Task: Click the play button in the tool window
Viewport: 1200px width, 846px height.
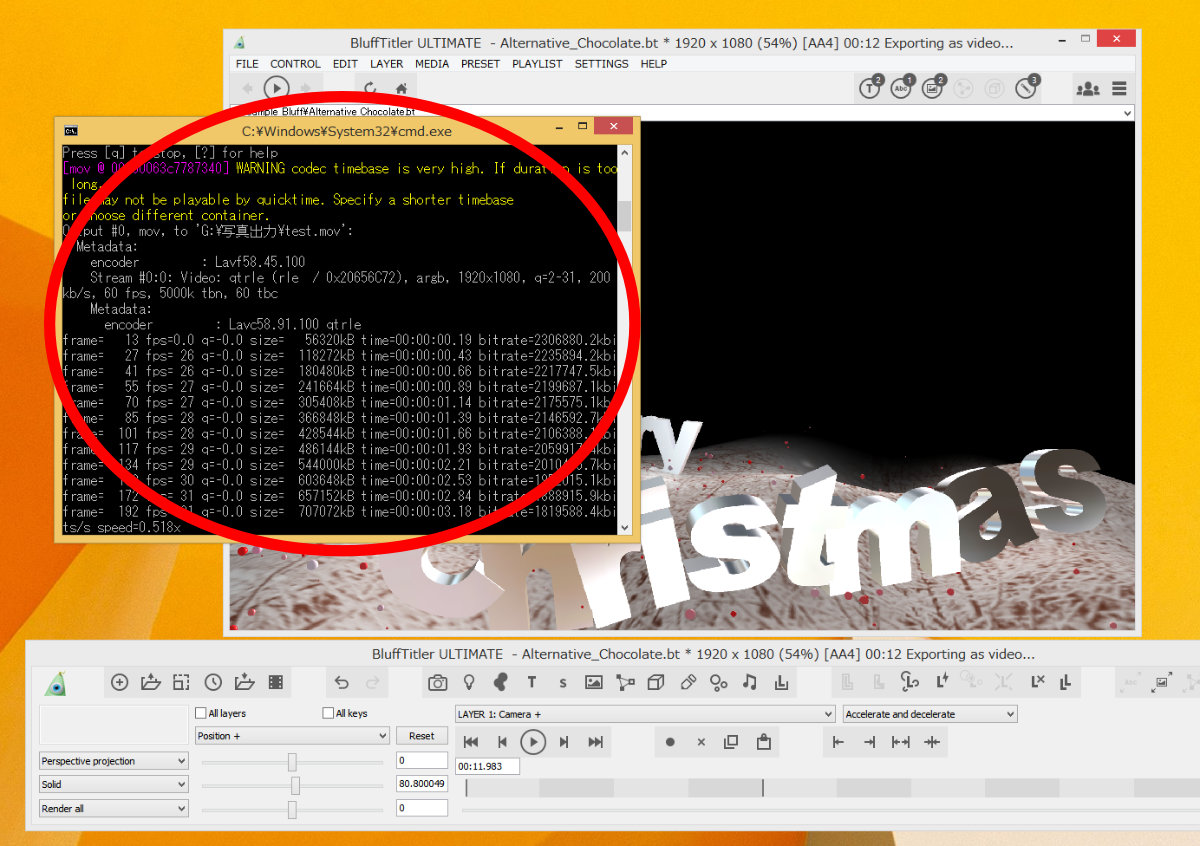Action: [x=533, y=742]
